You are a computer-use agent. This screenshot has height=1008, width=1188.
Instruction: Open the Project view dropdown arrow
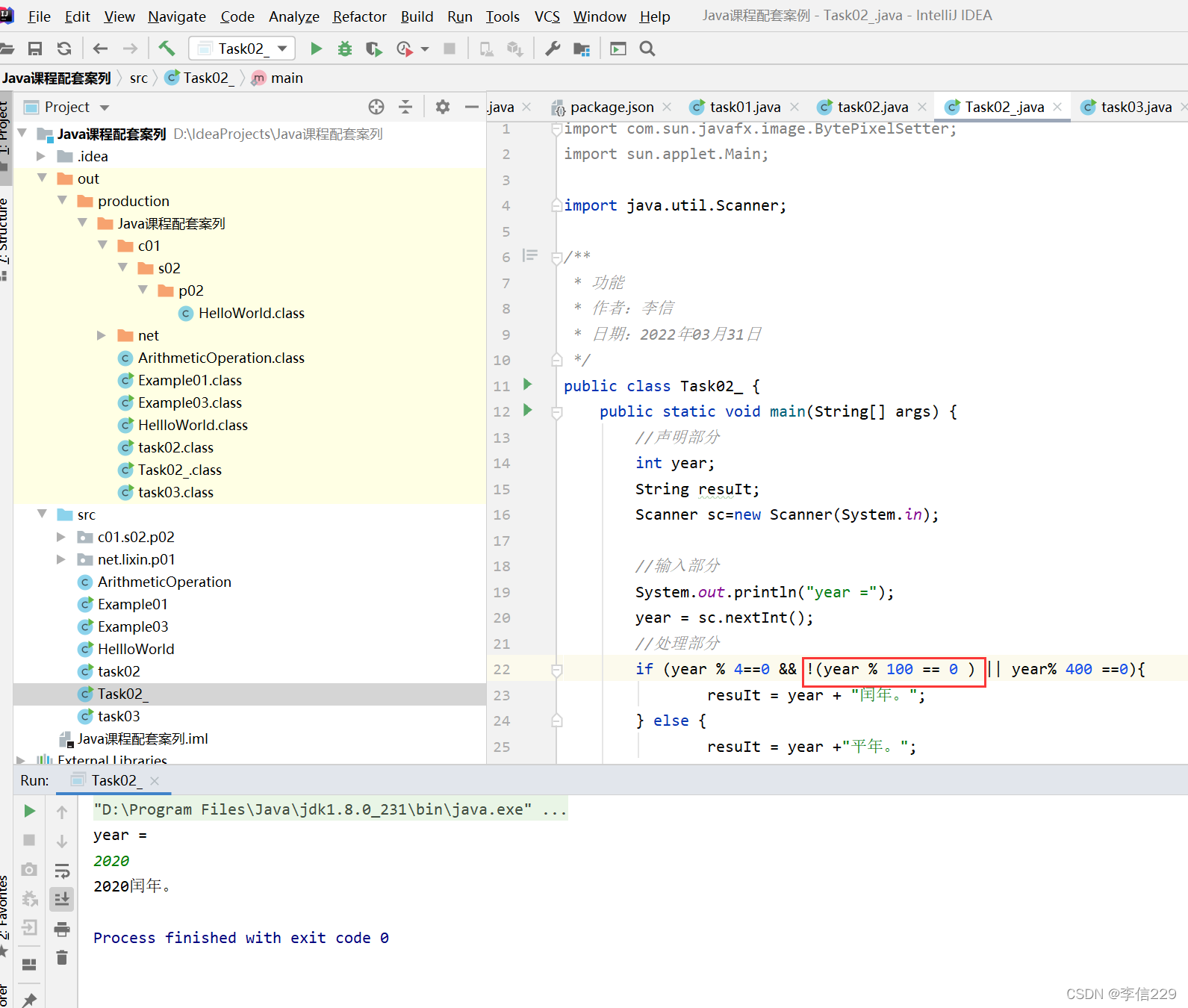click(105, 108)
